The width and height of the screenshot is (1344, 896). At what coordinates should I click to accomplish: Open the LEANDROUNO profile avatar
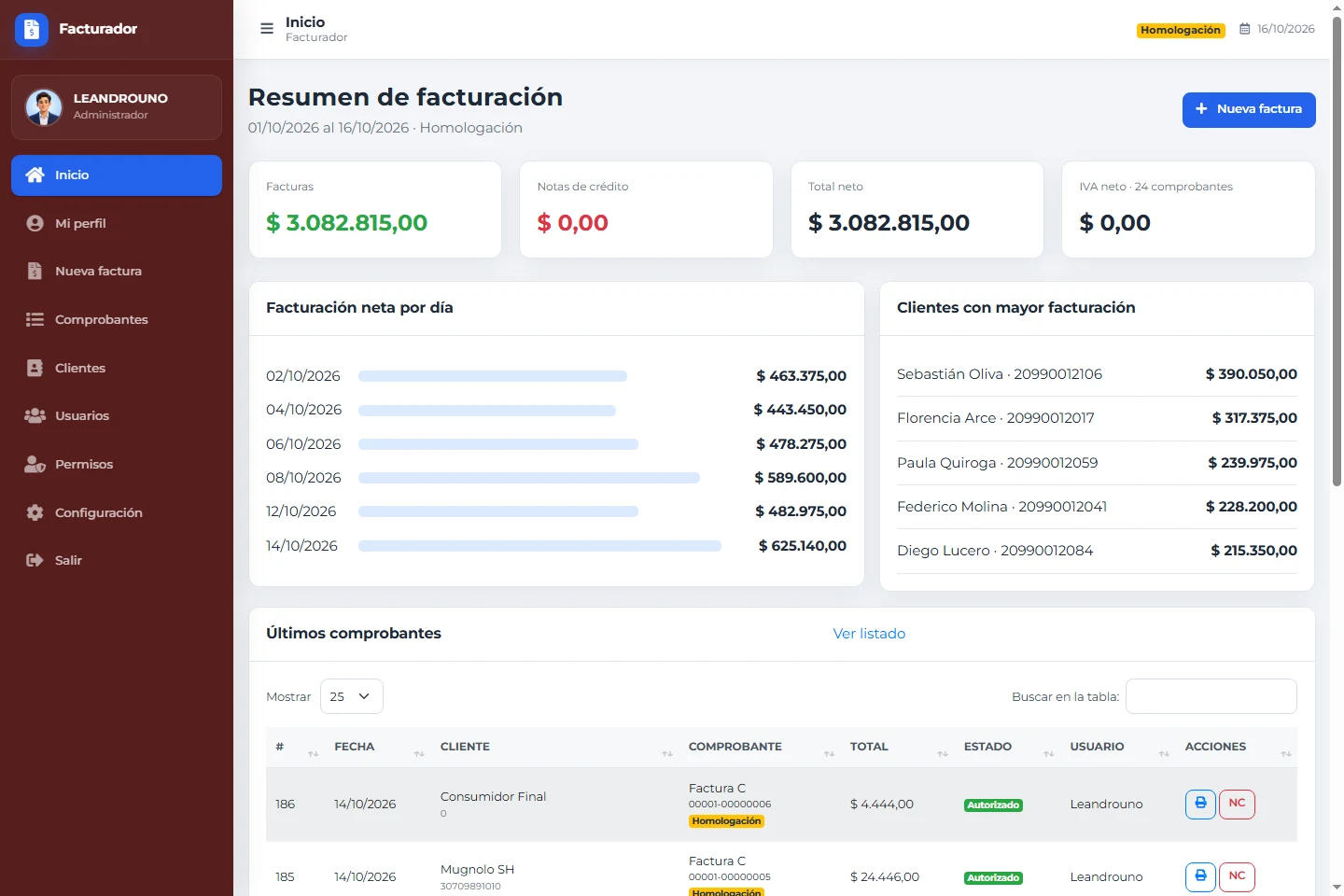pyautogui.click(x=44, y=107)
